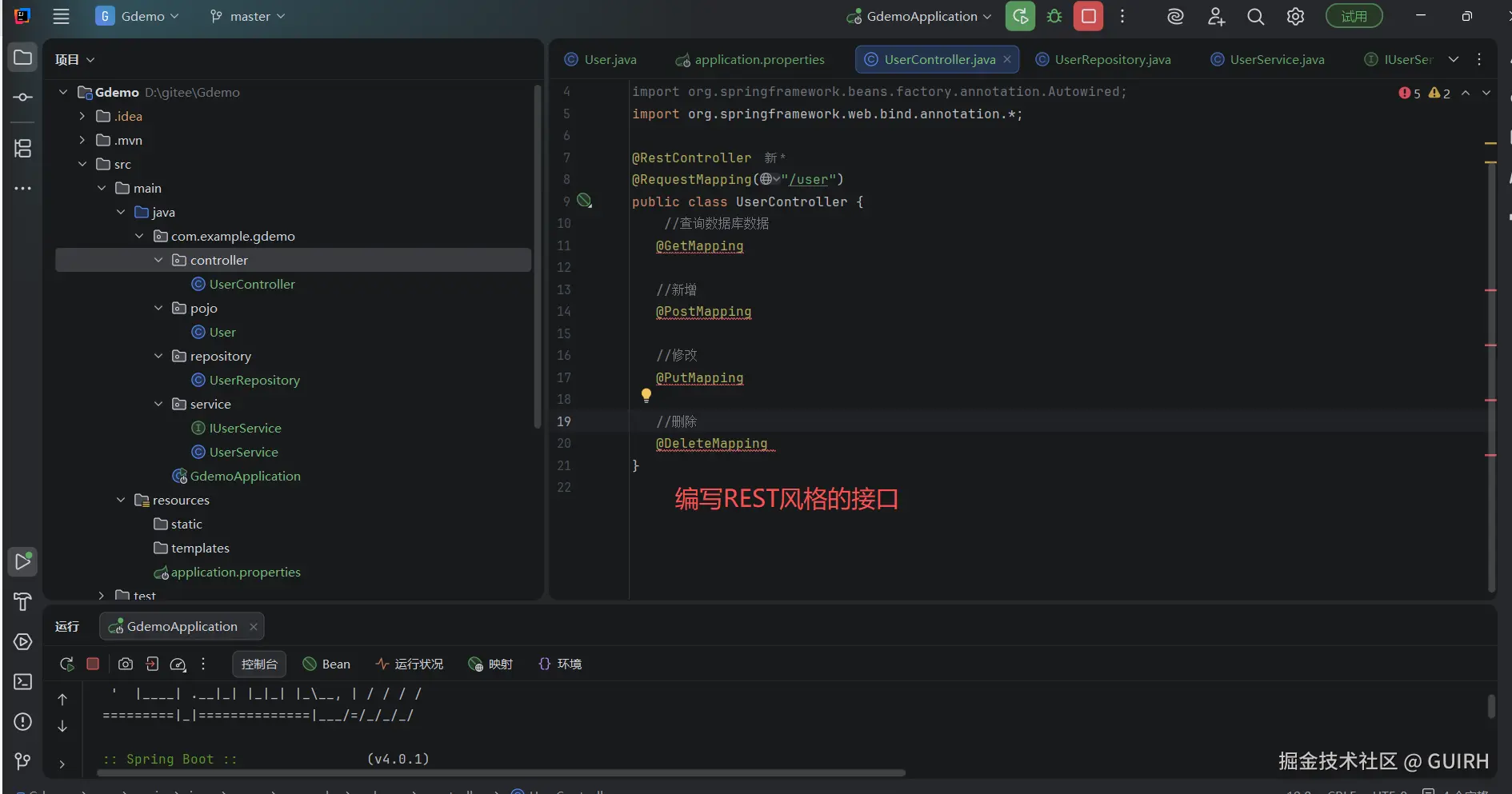Close the UserController.java tab
Viewport: 1512px width, 794px height.
[x=1007, y=59]
